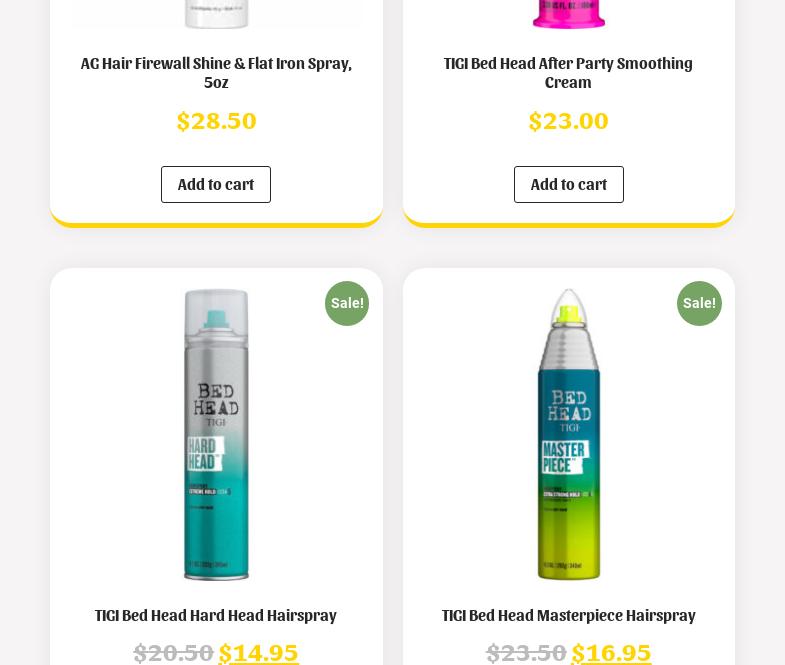Click the $23.00 price of Smoothing Cream
This screenshot has height=665, width=785.
tap(569, 121)
